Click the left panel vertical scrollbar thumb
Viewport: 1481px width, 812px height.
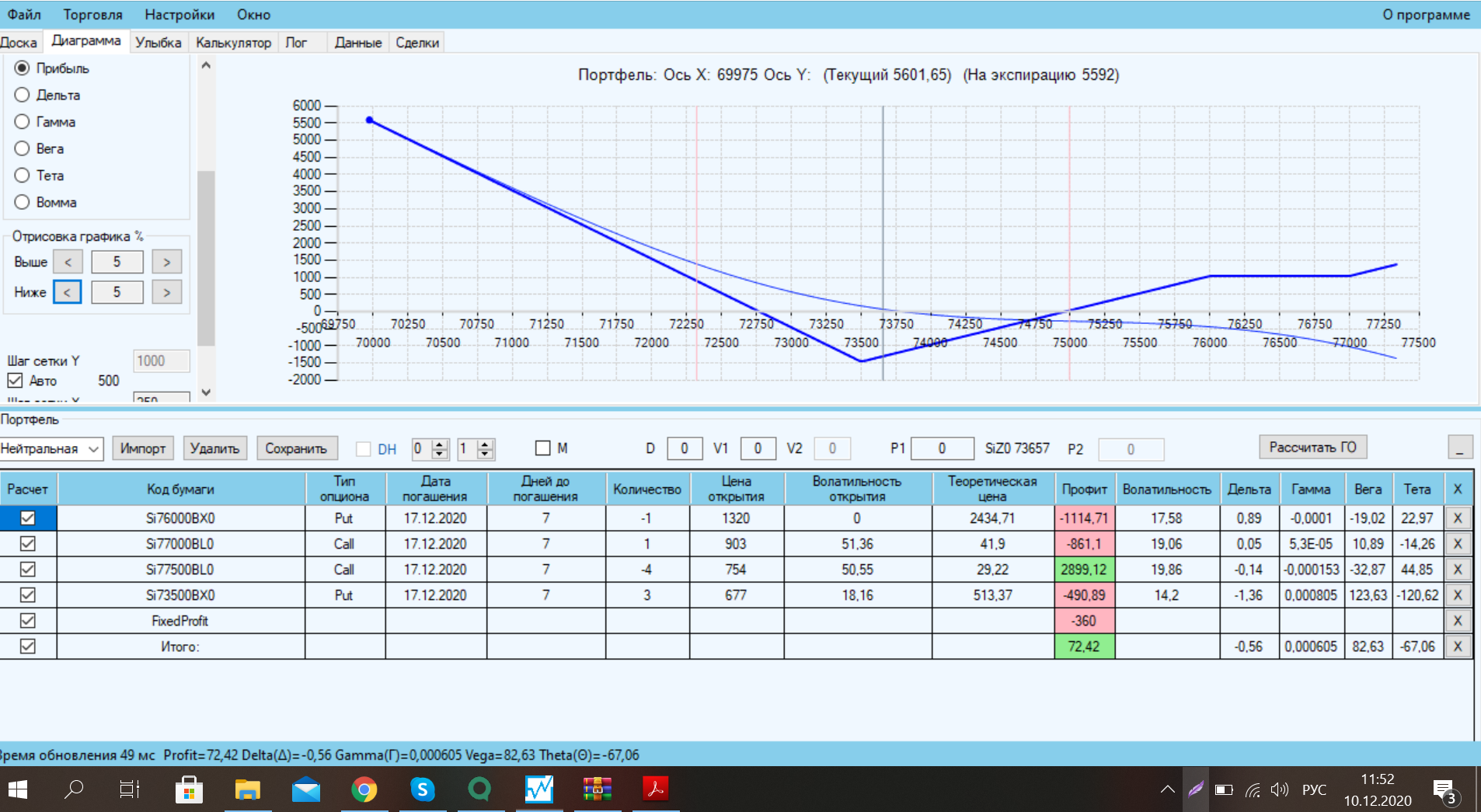206,258
